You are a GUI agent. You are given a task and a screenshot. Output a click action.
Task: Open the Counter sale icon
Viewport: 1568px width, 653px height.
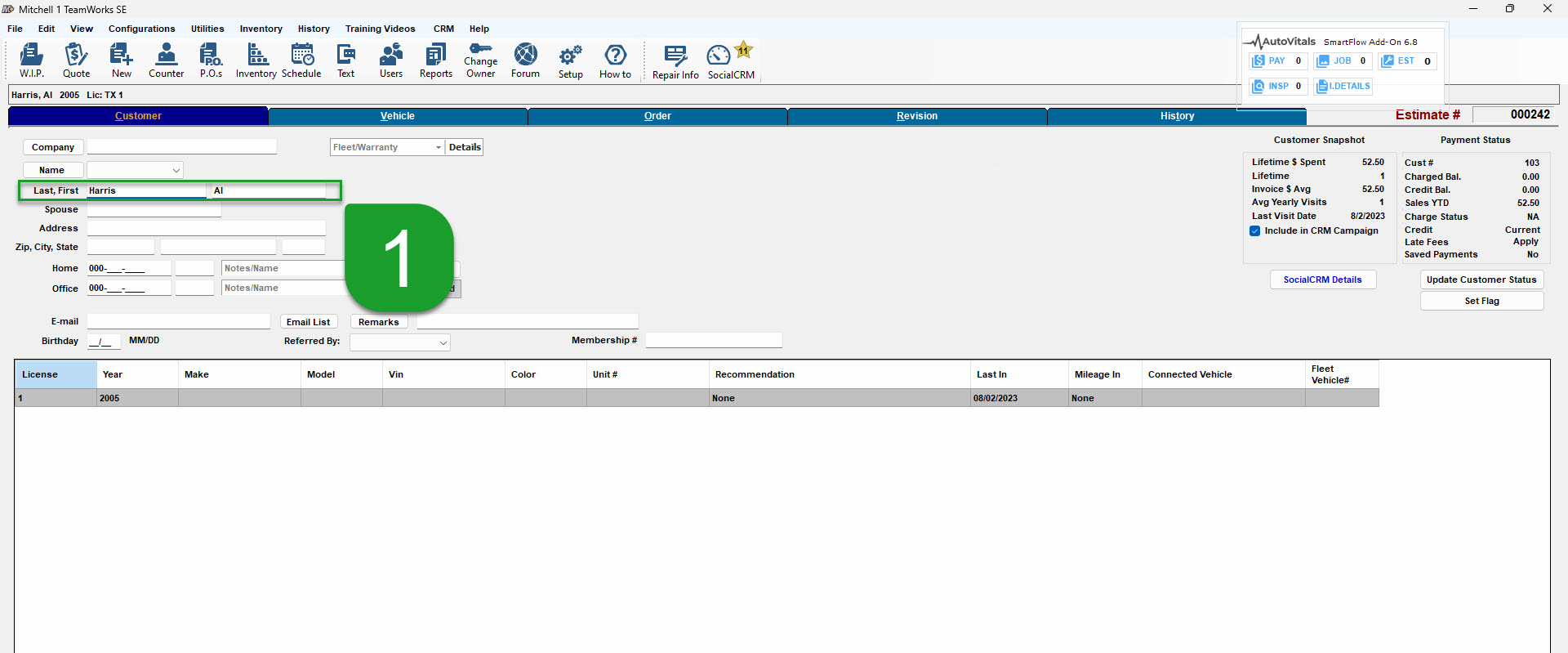point(166,60)
